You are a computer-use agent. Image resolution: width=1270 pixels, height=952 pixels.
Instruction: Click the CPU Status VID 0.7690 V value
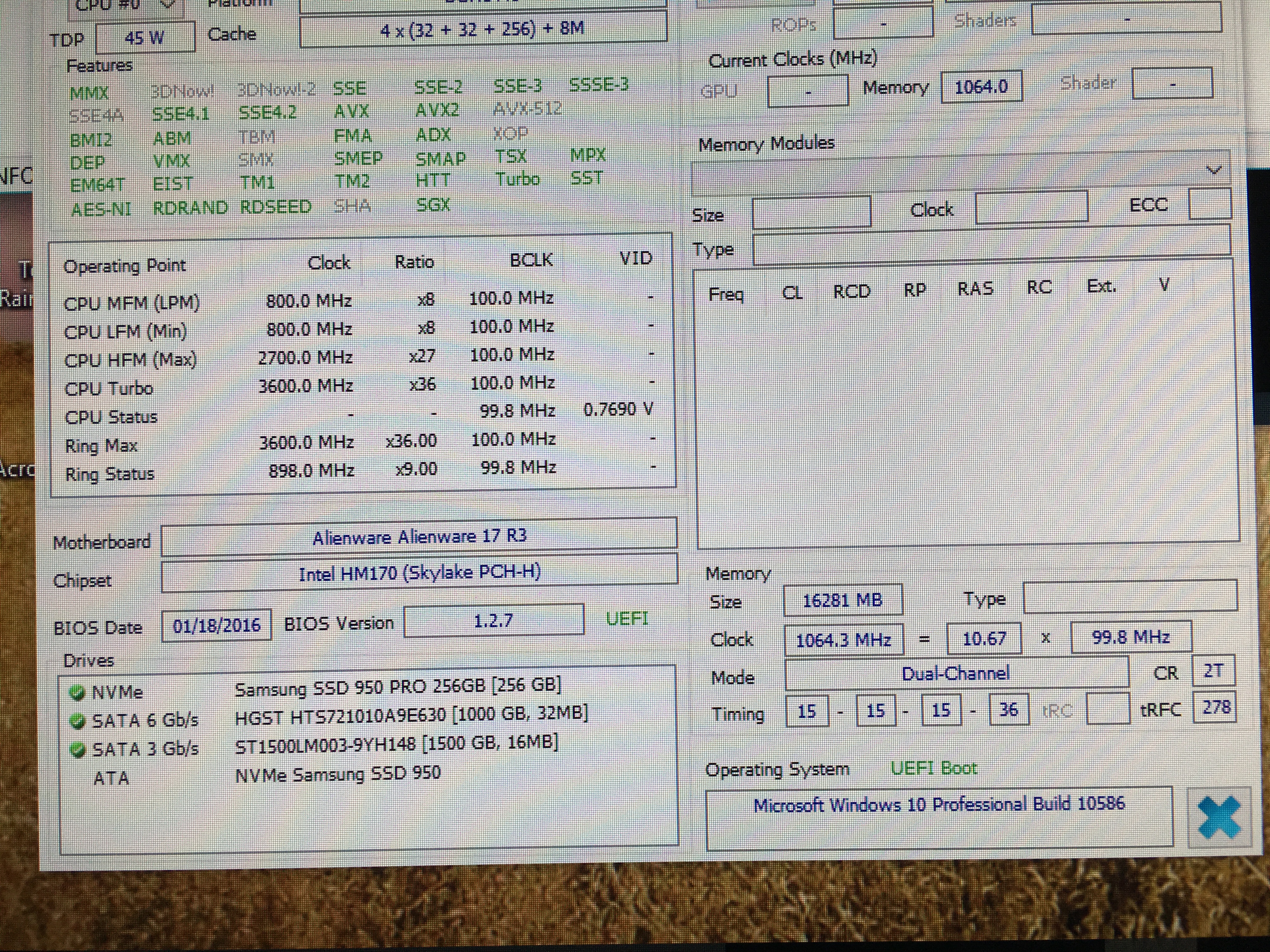[618, 410]
